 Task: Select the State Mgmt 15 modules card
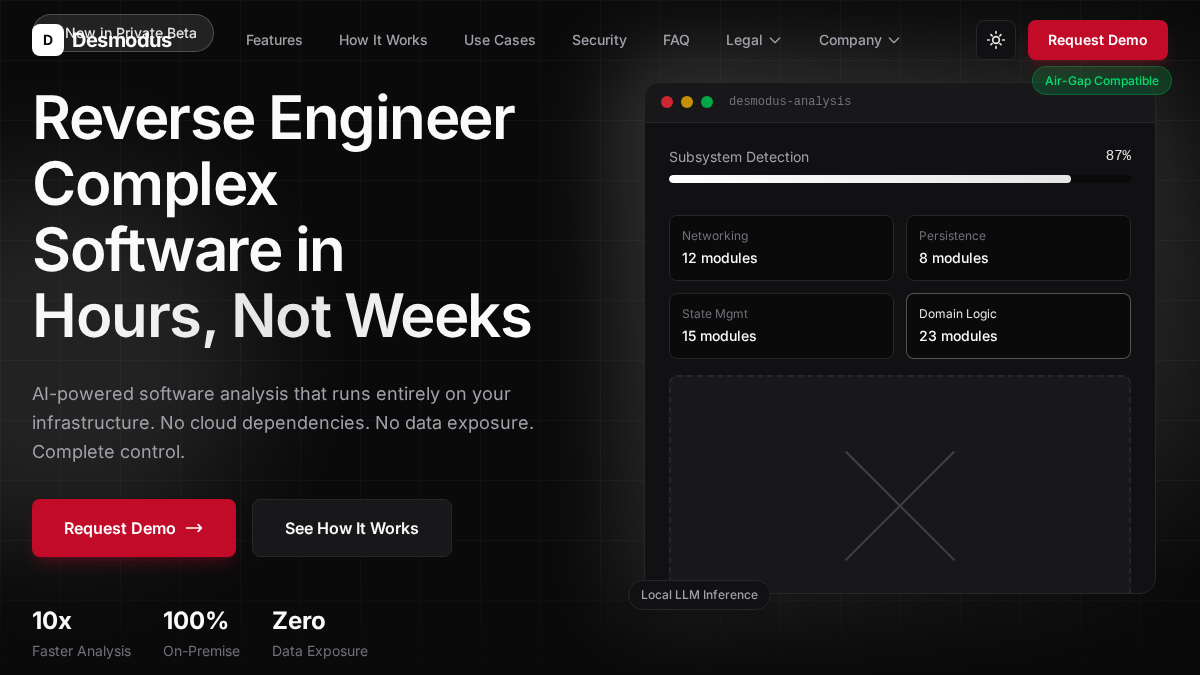pyautogui.click(x=781, y=326)
